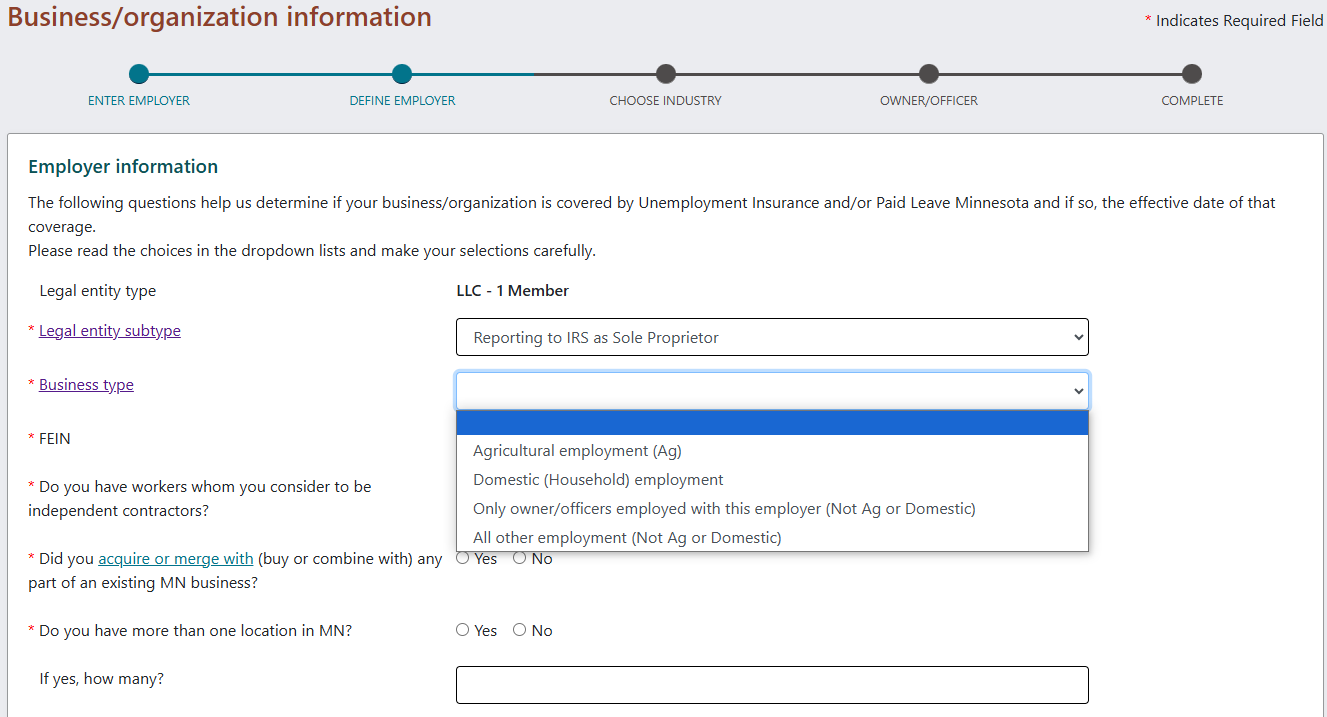Open the acquire or merge with help link
Image resolution: width=1327 pixels, height=717 pixels.
(x=175, y=558)
